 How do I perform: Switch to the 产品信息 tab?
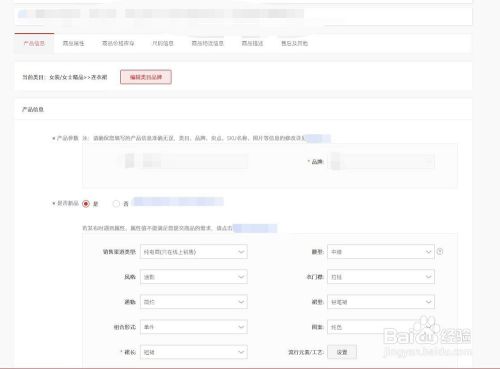point(34,43)
